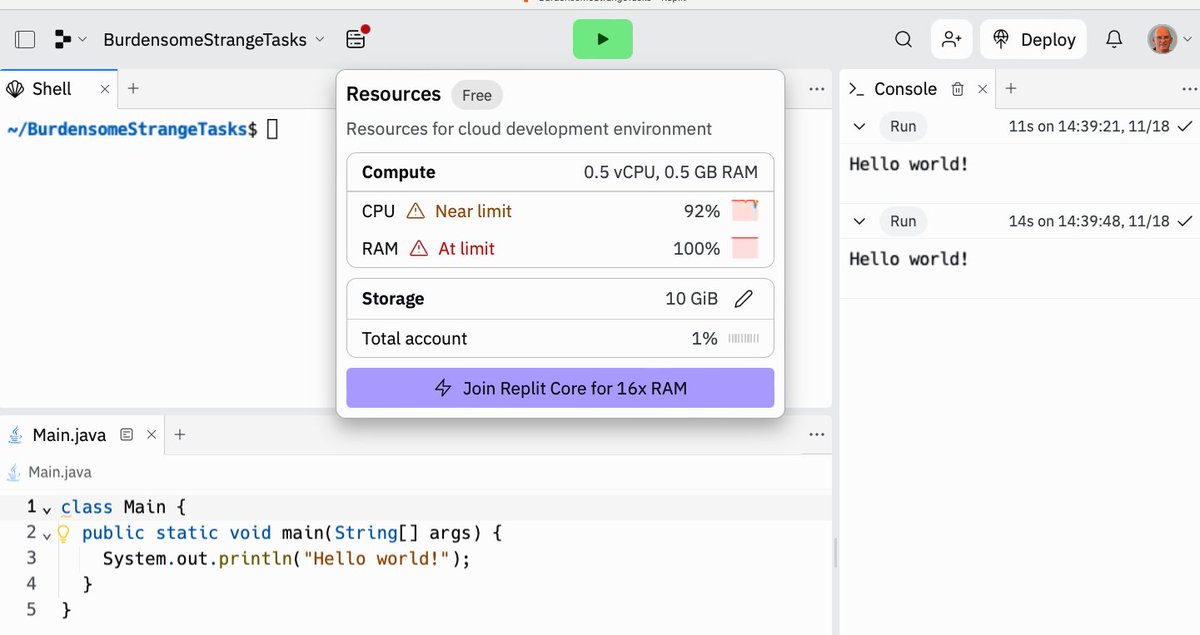Add a new tab next to Main.java
Image resolution: width=1200 pixels, height=635 pixels.
[x=180, y=434]
